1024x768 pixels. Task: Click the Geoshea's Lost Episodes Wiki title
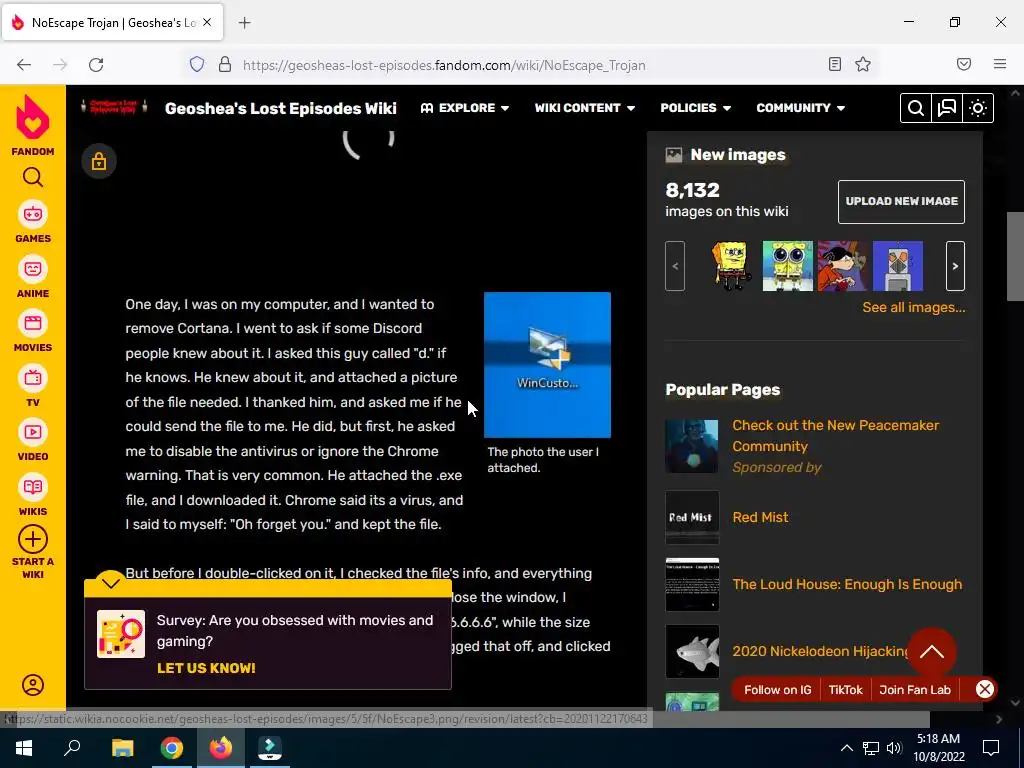(x=281, y=108)
